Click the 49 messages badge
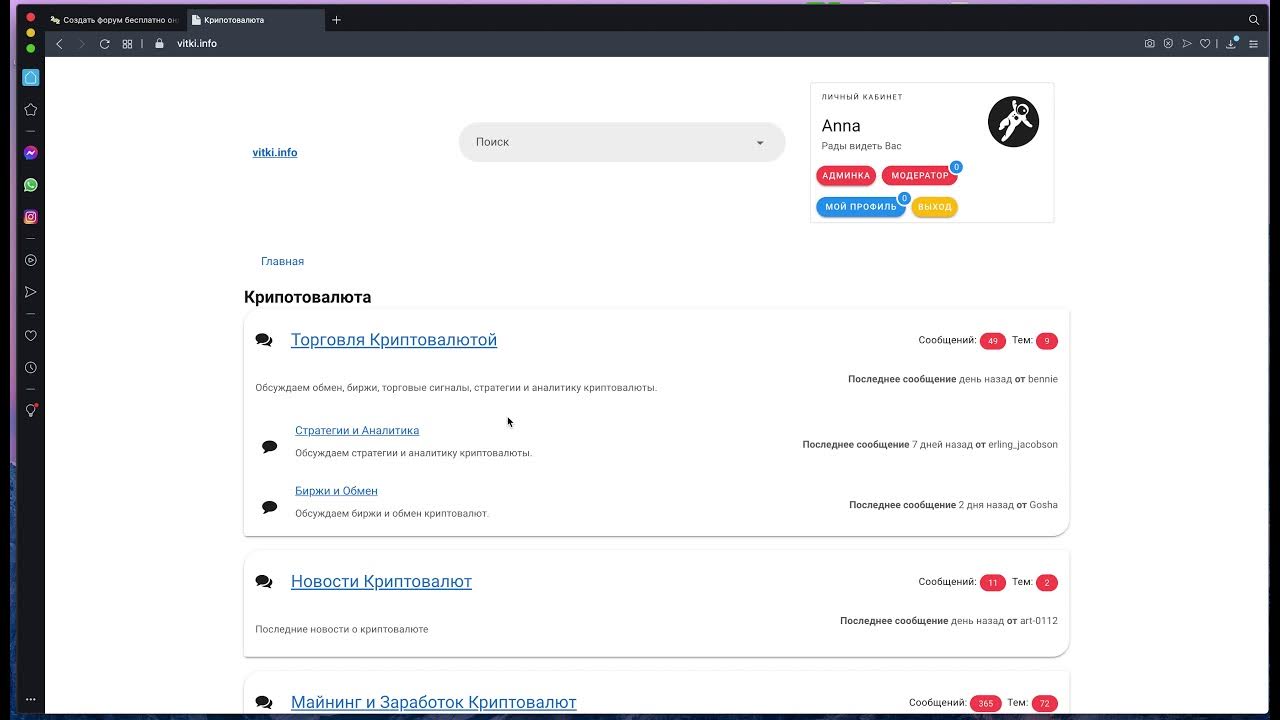The height and width of the screenshot is (720, 1280). click(993, 341)
